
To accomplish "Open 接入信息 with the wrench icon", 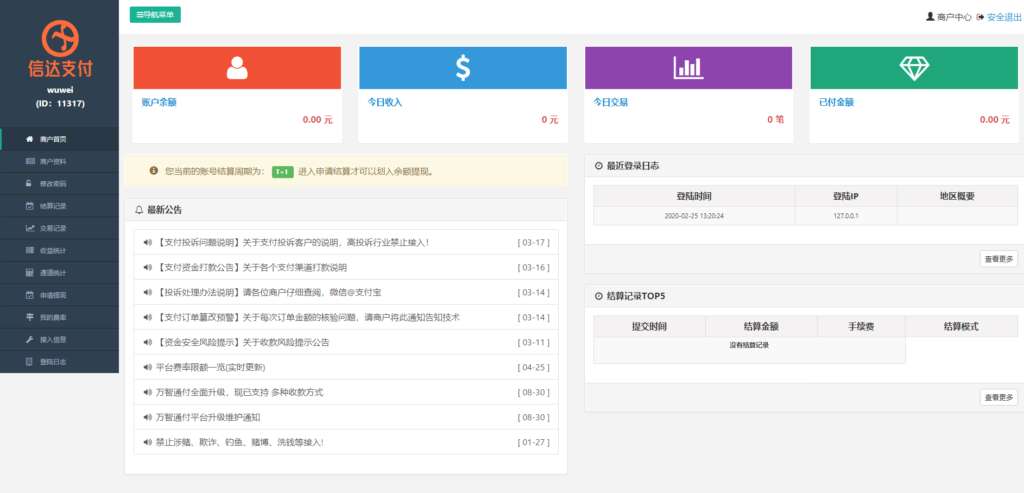I will [x=59, y=340].
